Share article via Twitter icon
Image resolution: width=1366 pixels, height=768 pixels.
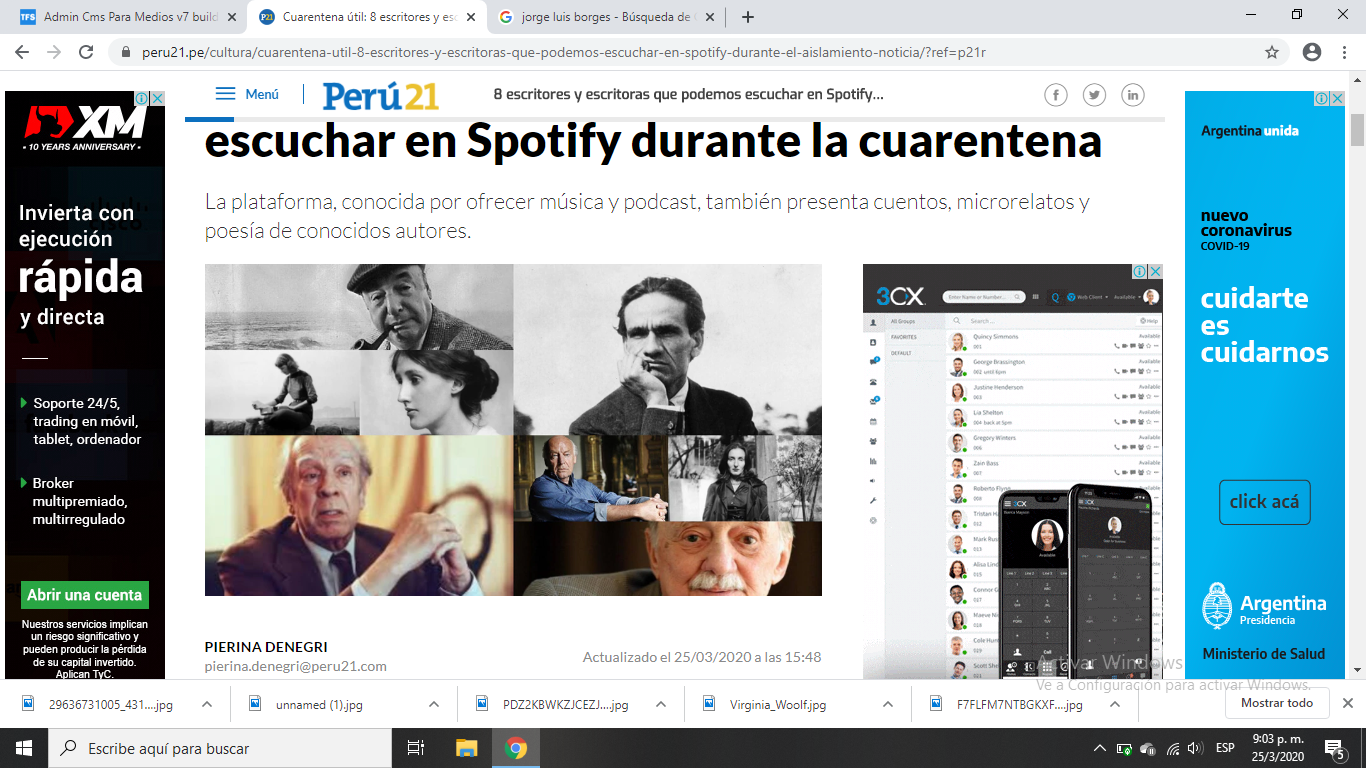[1094, 95]
